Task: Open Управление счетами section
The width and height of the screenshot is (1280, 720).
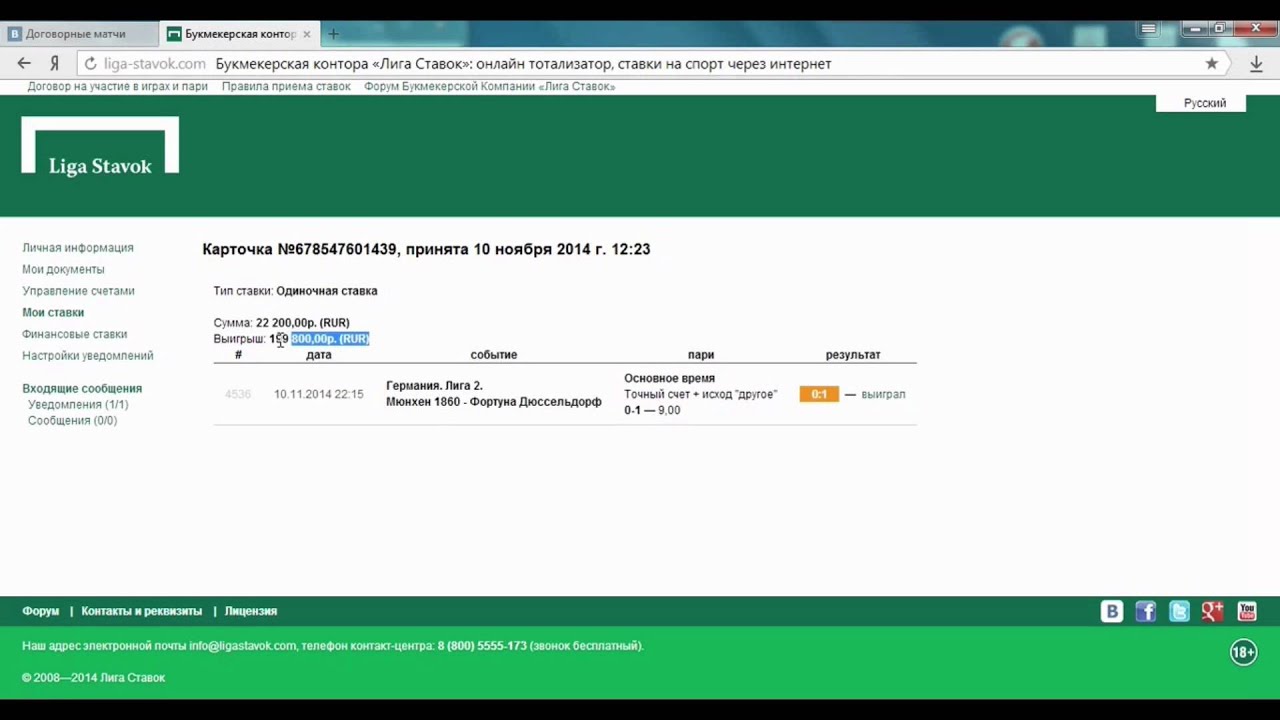Action: pos(78,291)
